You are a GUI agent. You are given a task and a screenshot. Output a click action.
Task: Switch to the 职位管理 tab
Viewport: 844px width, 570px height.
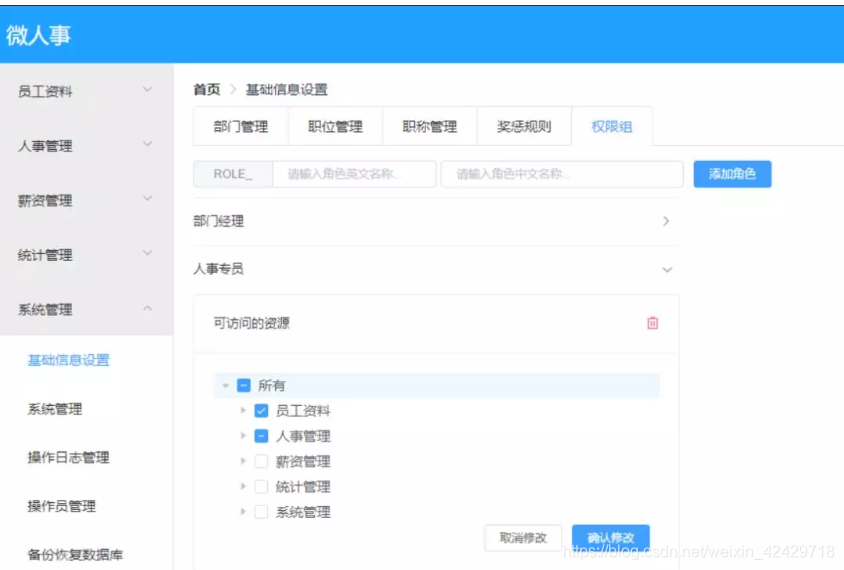tap(335, 126)
